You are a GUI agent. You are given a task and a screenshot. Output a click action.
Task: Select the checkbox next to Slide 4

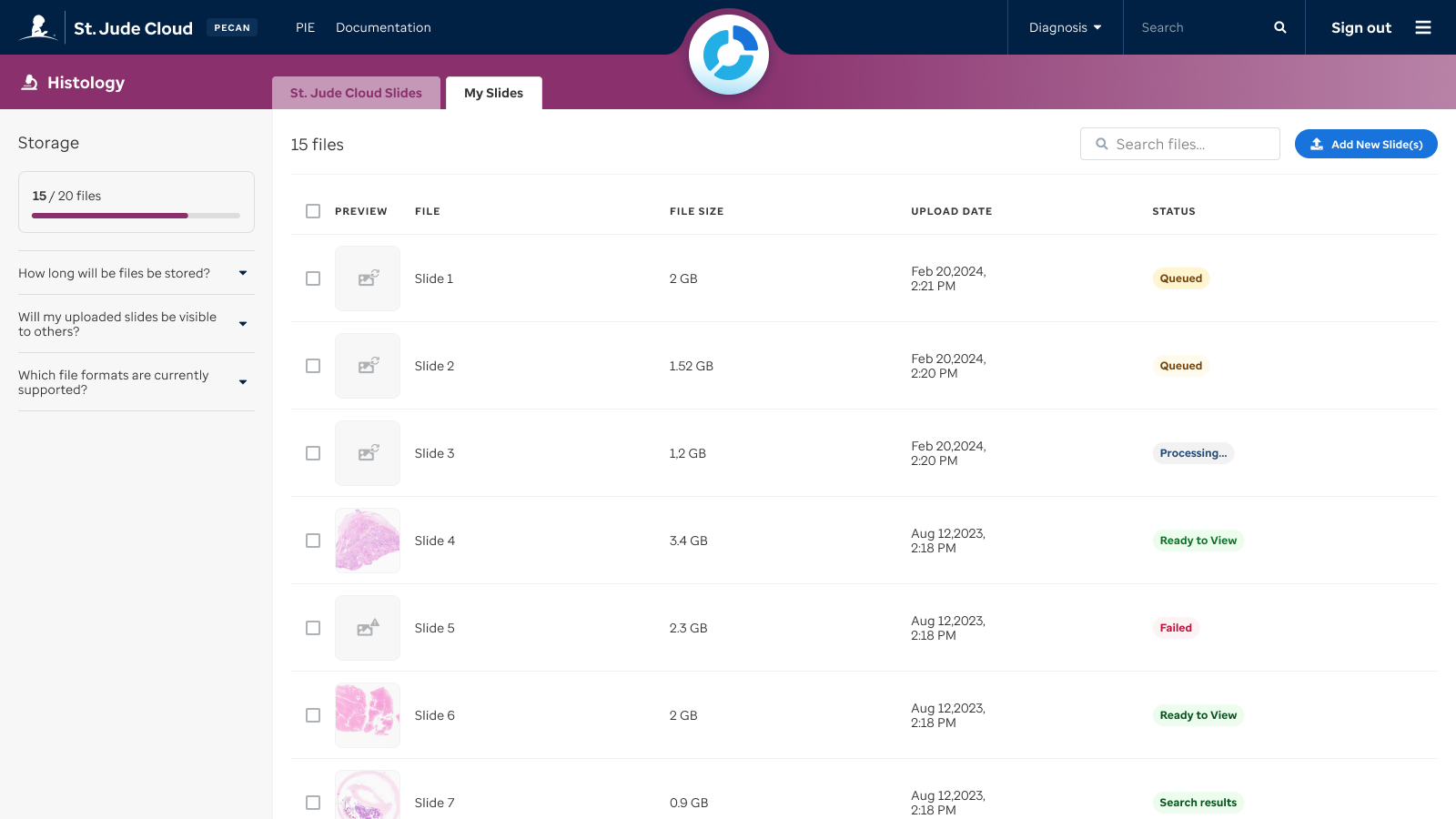[x=313, y=541]
